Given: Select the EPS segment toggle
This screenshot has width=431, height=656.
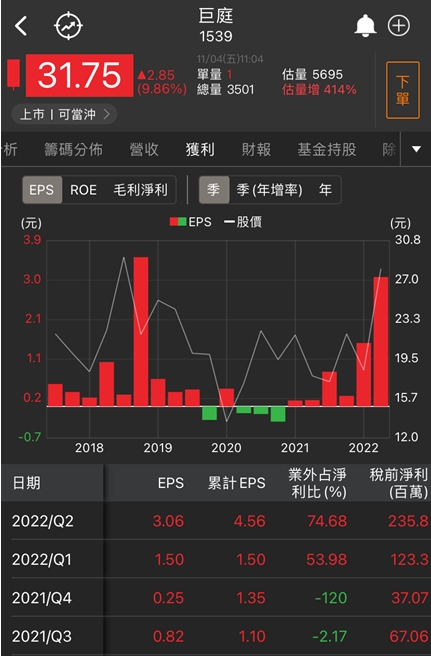Looking at the screenshot, I should pyautogui.click(x=42, y=190).
